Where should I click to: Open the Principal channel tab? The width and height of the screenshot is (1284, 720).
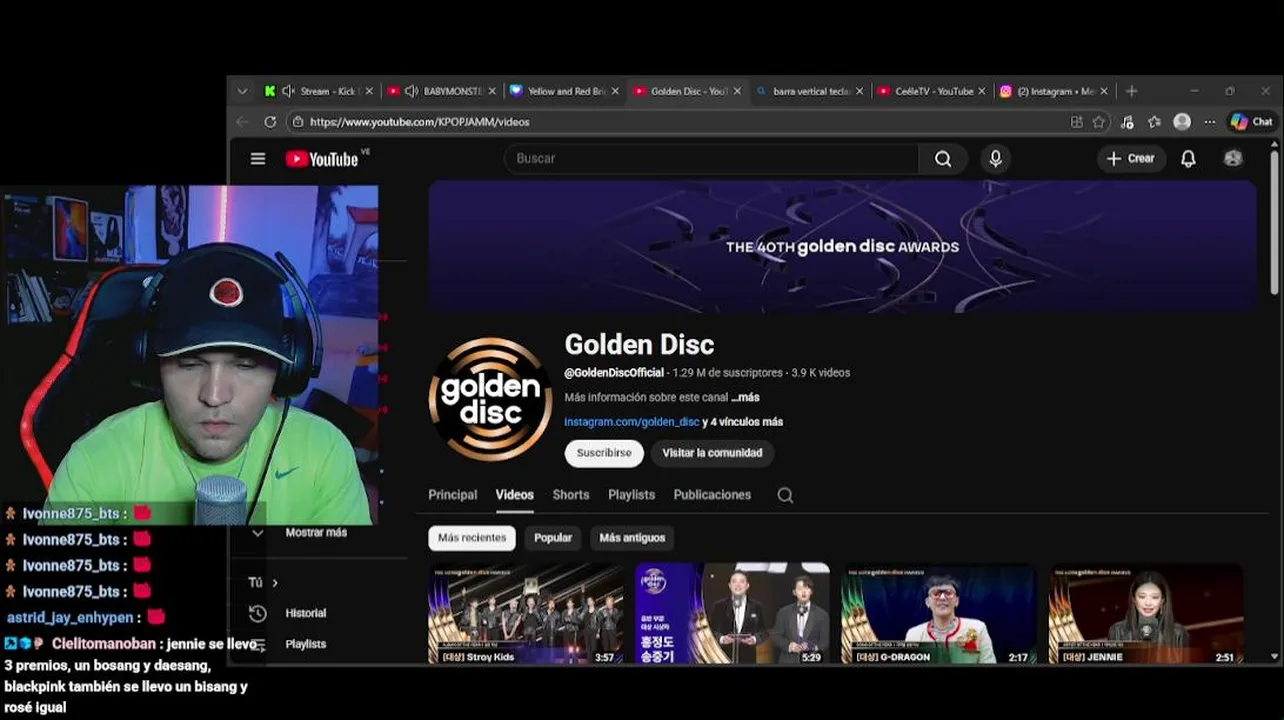pos(453,495)
